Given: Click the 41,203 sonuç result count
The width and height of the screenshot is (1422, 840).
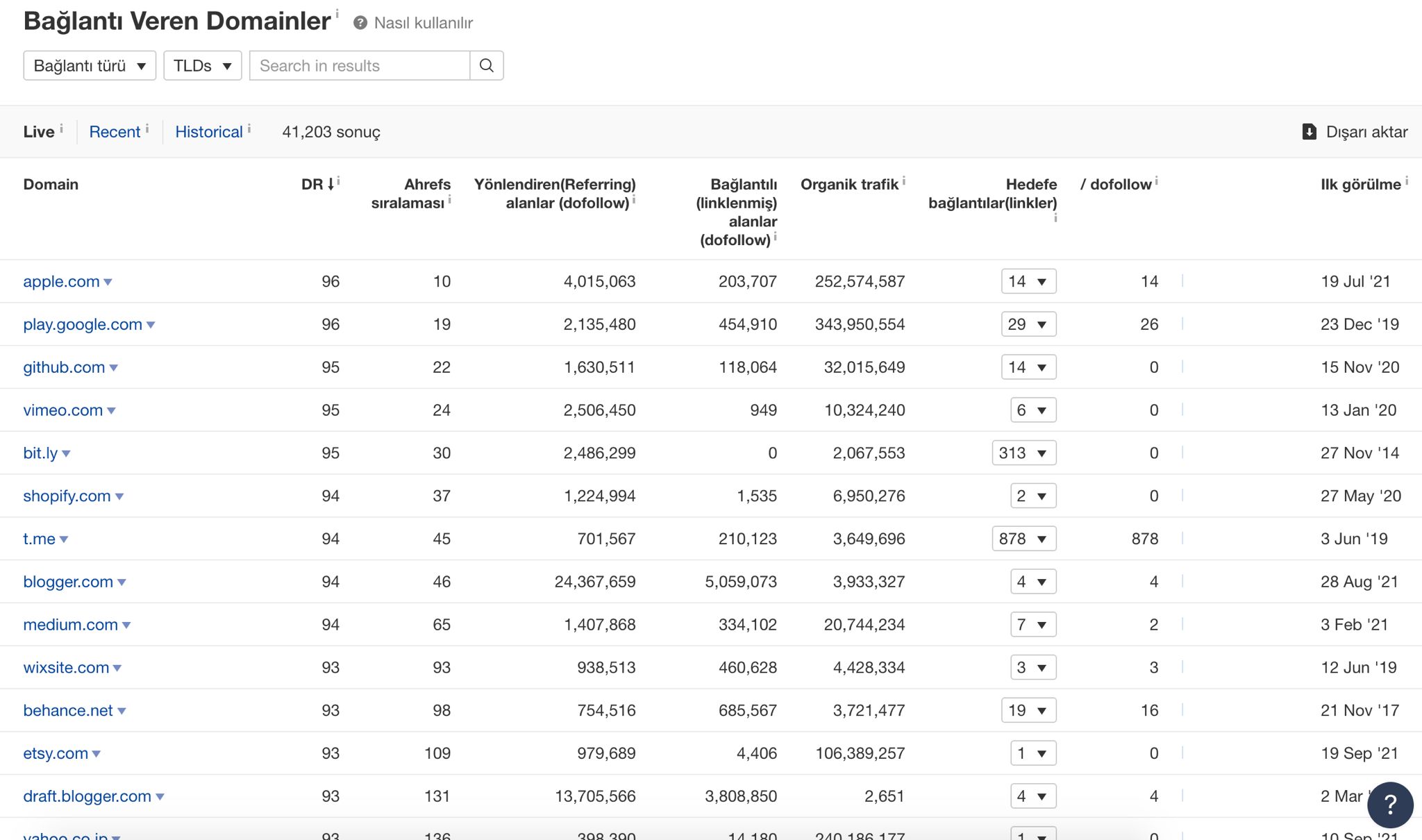Looking at the screenshot, I should pyautogui.click(x=331, y=132).
